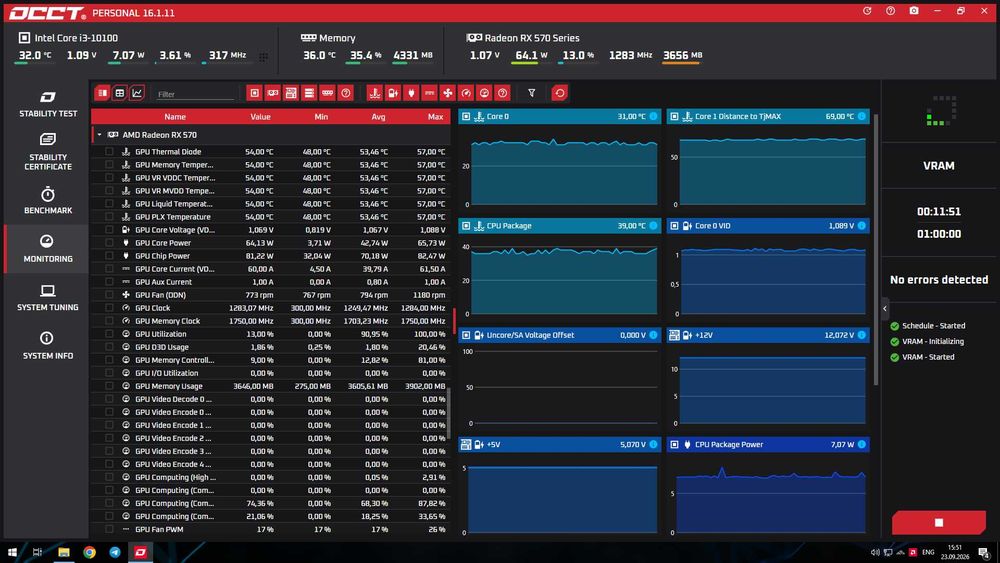Click the funnel filter icon

coord(531,93)
